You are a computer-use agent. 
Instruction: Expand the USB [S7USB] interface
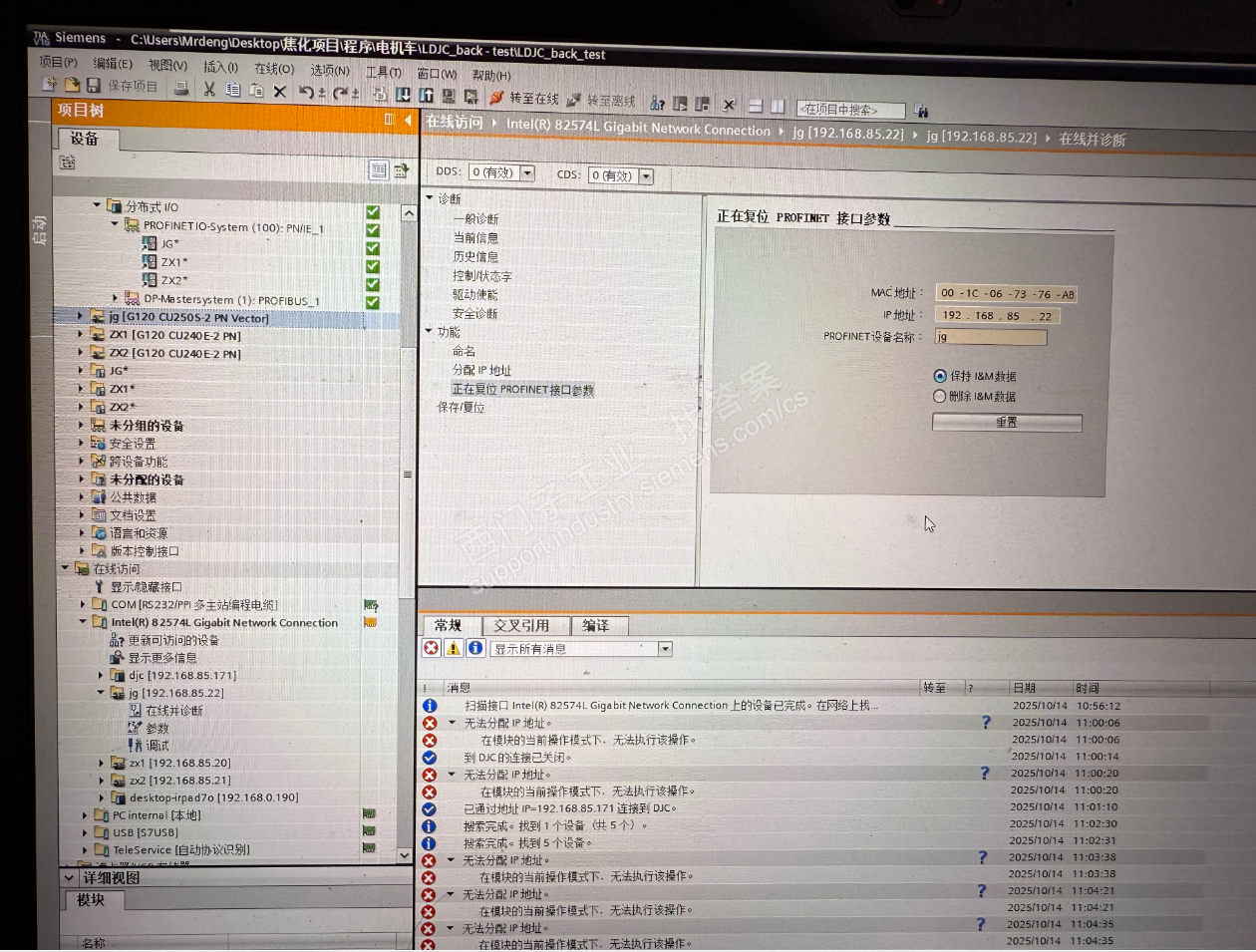coord(85,832)
